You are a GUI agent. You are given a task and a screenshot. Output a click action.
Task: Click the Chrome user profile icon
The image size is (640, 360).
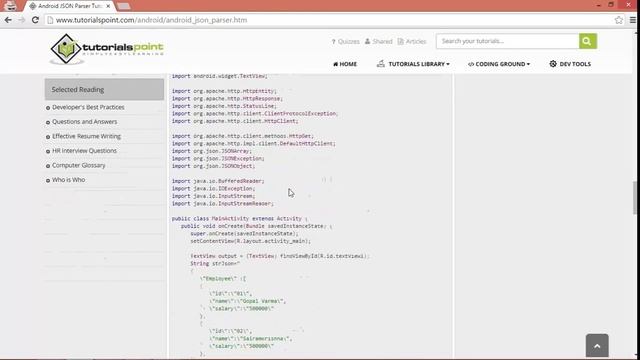(x=11, y=6)
